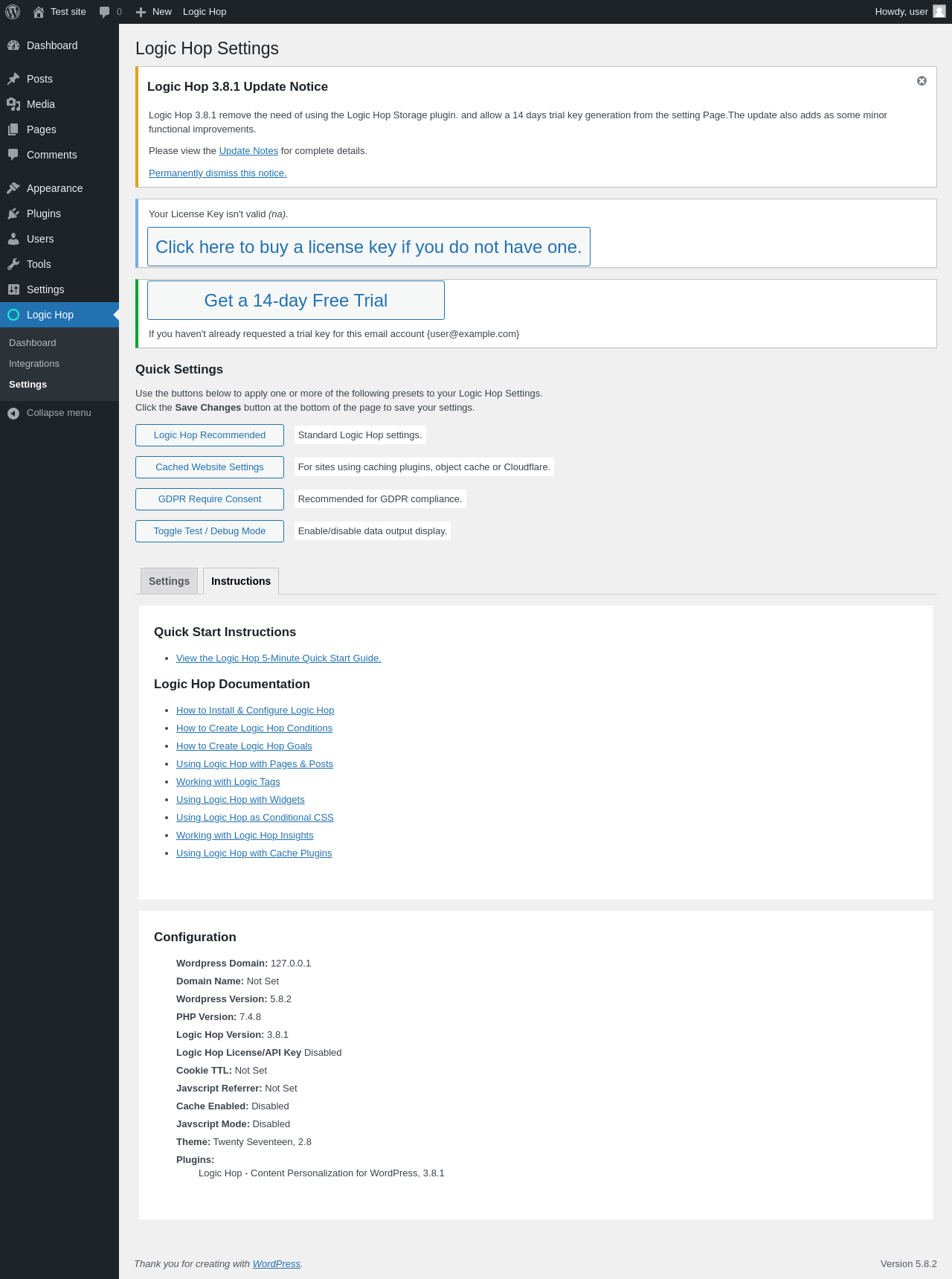Click the Version 5.8.2 footer text
Screen dimensions: 952x1279
click(909, 1264)
